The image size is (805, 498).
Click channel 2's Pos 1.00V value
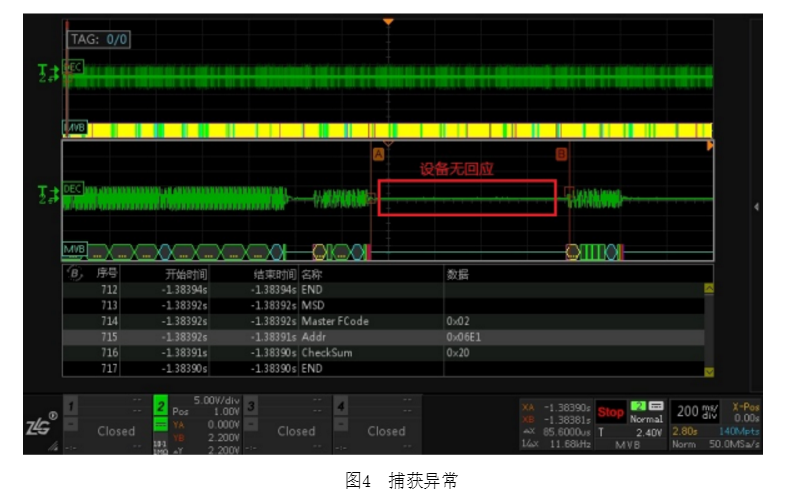pyautogui.click(x=206, y=411)
